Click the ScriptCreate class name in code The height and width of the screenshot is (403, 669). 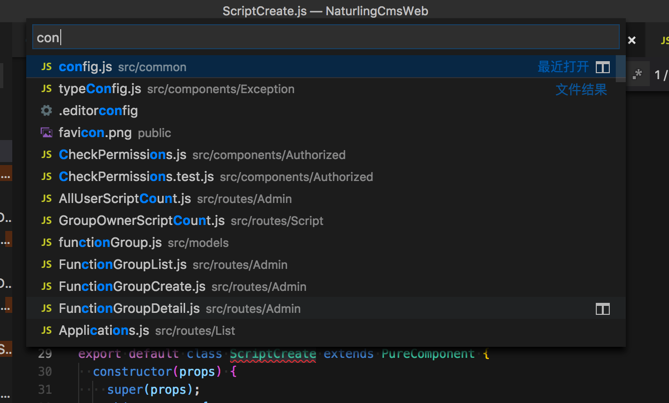click(273, 354)
